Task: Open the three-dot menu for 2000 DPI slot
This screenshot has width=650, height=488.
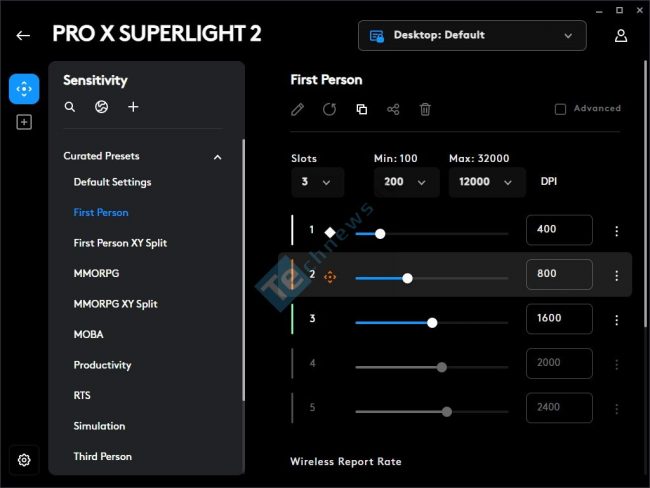Action: pos(616,364)
